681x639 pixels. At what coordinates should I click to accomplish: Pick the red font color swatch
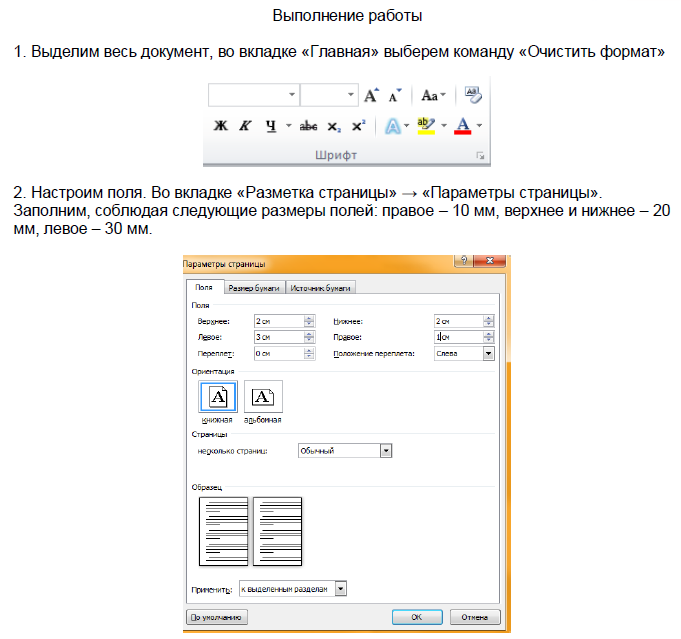(462, 126)
